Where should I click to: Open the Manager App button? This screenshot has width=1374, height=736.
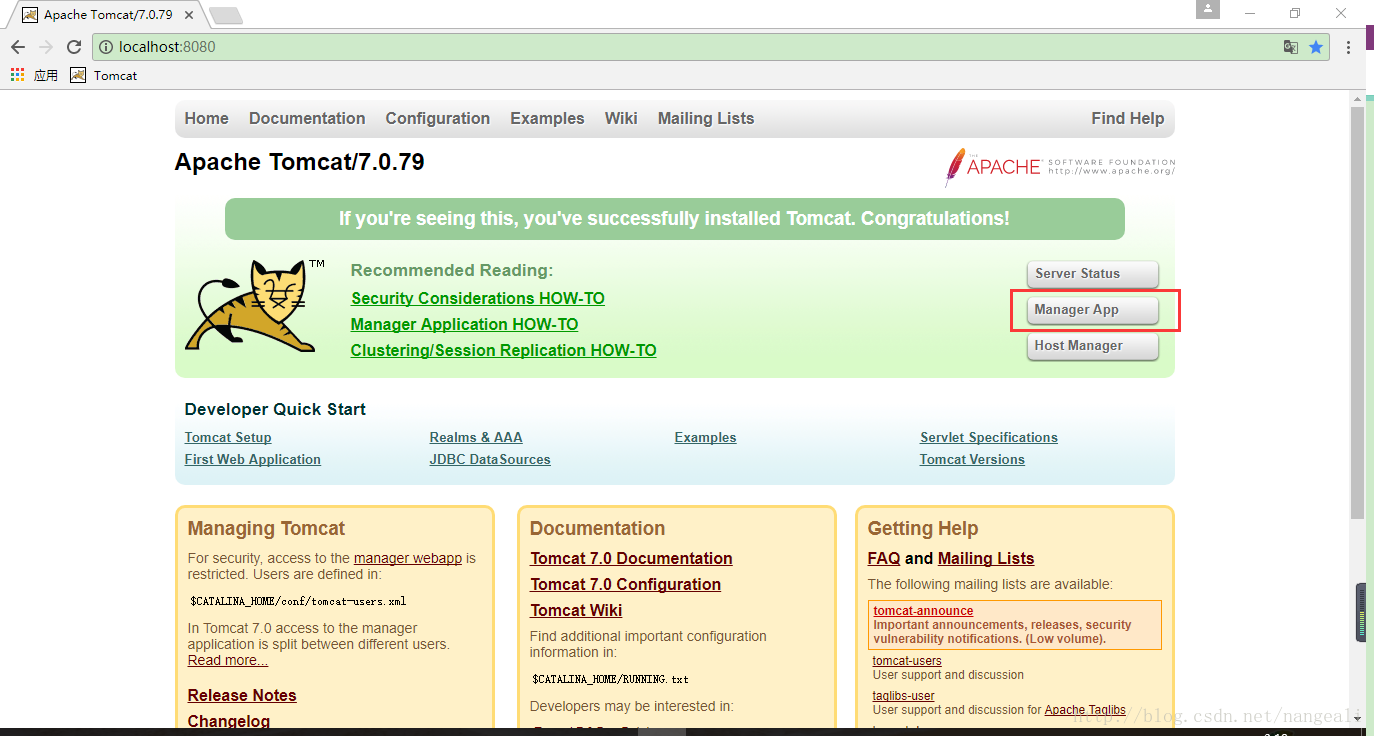[1092, 310]
